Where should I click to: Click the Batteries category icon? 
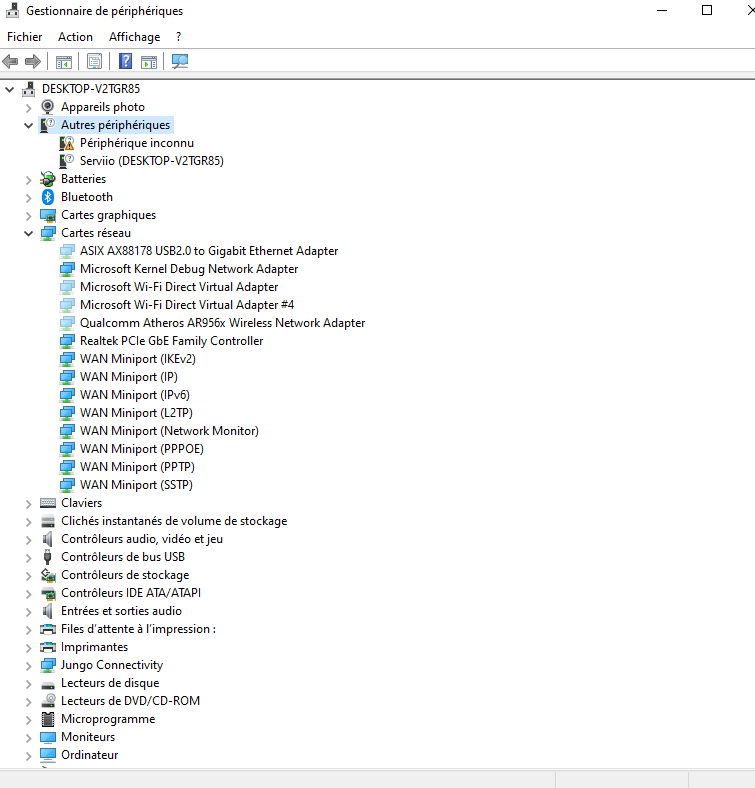48,179
